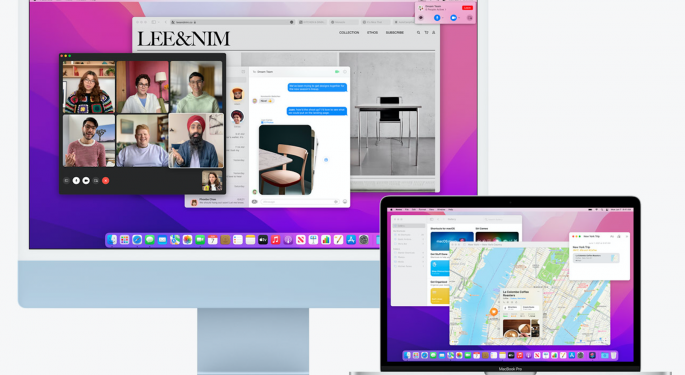Open the chair photo in Messages
685x375 pixels.
coord(286,160)
